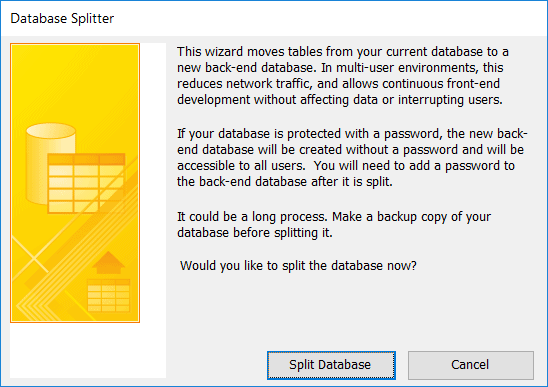Click the orange upward arrow graphic
This screenshot has height=387, width=548.
tap(108, 263)
